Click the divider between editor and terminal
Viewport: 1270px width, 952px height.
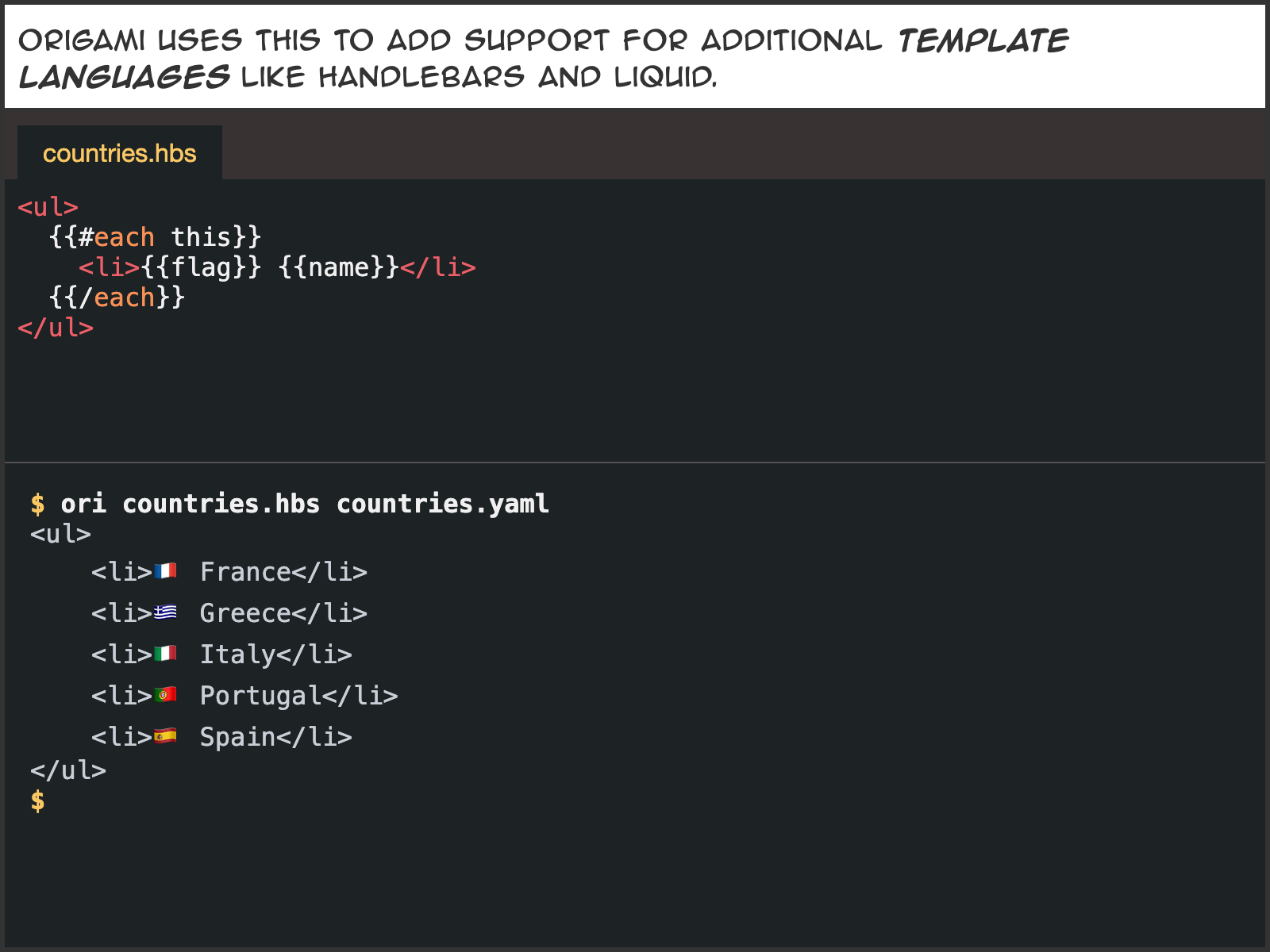point(635,462)
